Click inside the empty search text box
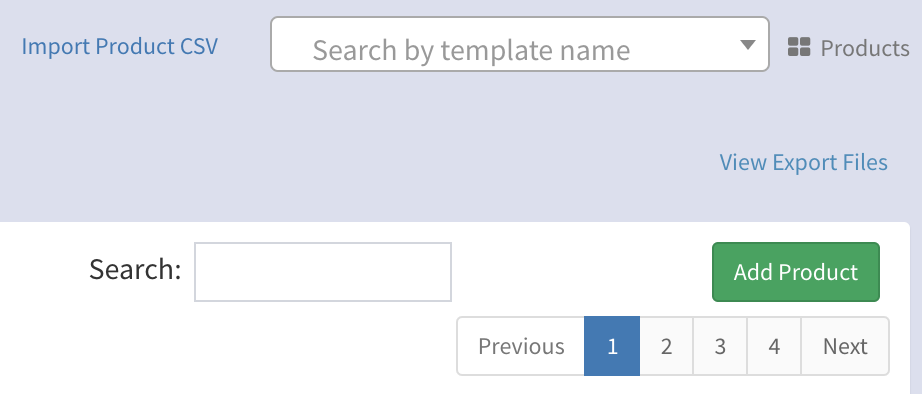 [x=323, y=272]
